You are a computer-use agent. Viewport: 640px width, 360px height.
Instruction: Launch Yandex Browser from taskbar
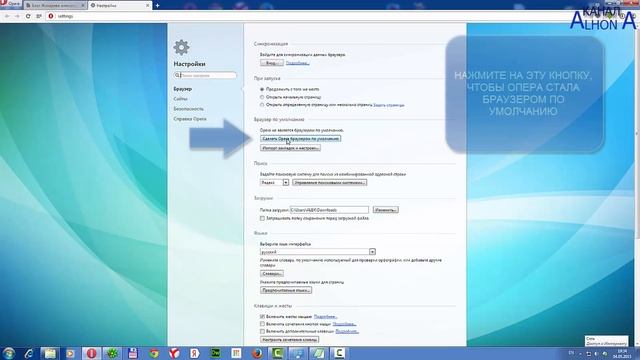(174, 353)
